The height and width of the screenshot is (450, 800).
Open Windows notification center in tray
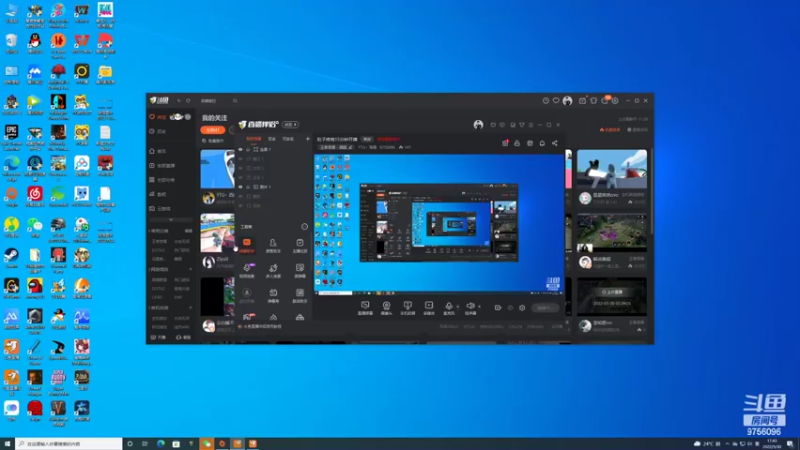[x=790, y=444]
